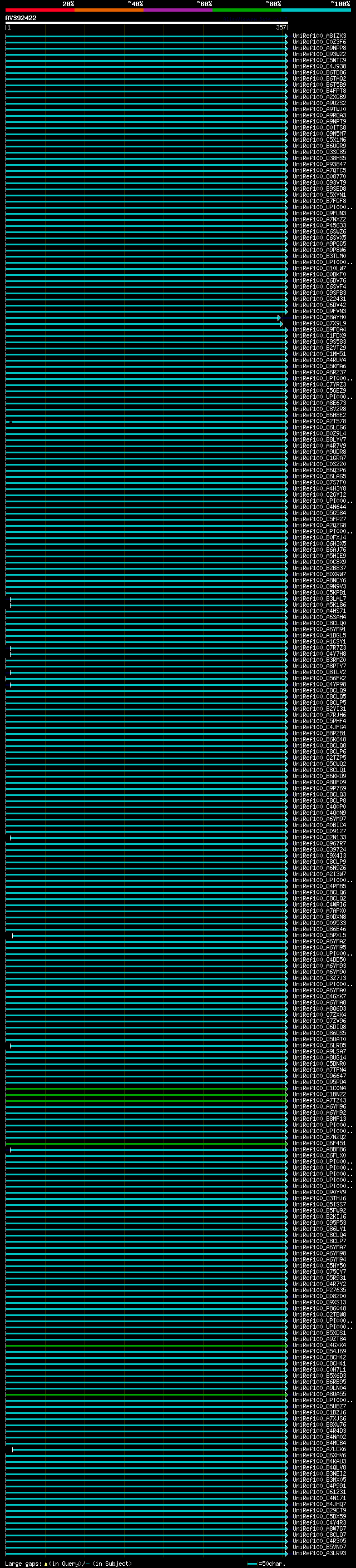Select hit label UniRef100_B6K648
This screenshot has height=1568, width=356.
tap(319, 739)
